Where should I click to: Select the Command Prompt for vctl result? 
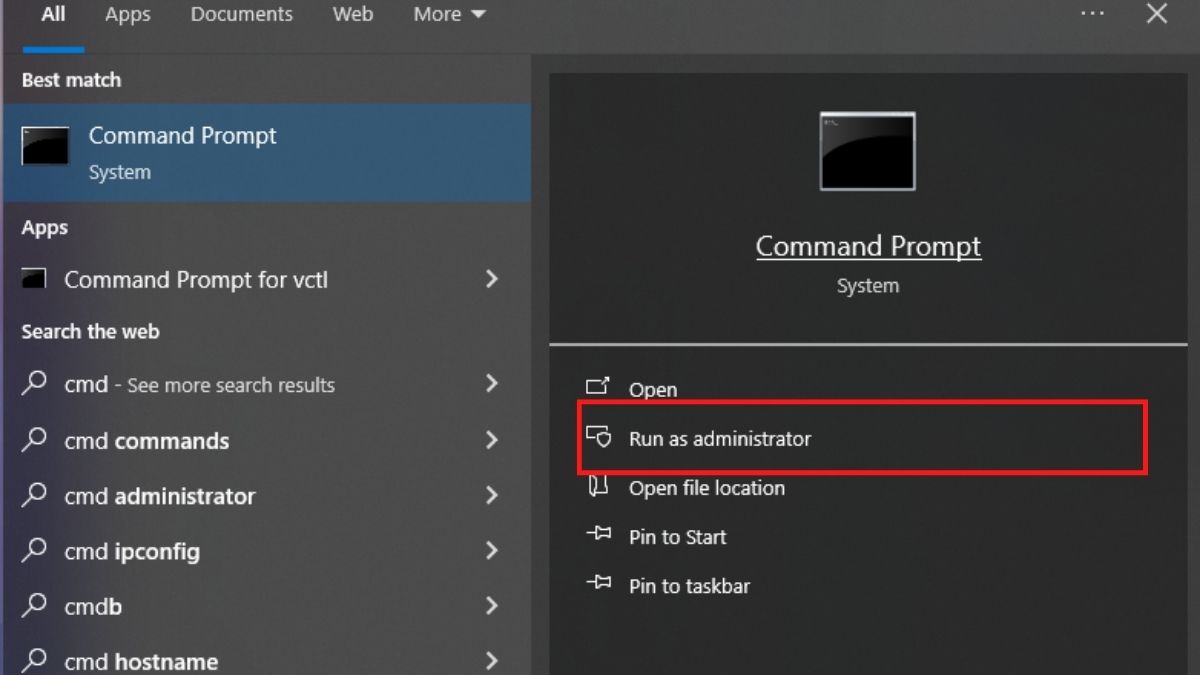267,280
